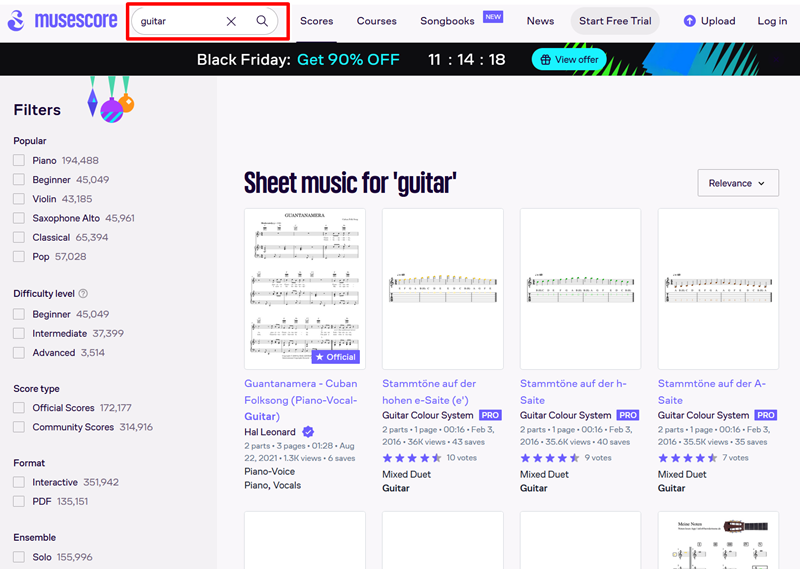Viewport: 800px width, 569px height.
Task: Open Stammtöne auf der hohen e-Saite link
Action: coord(429,391)
